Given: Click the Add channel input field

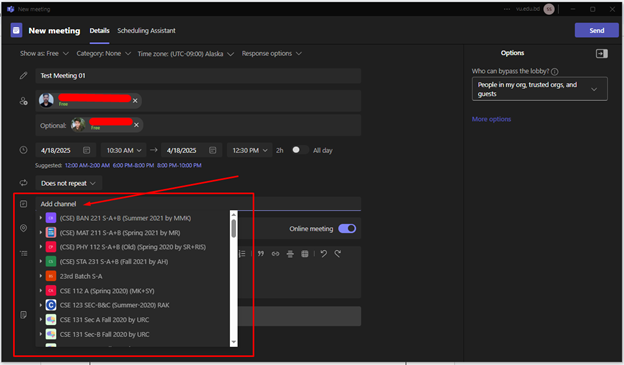Looking at the screenshot, I should tap(198, 204).
